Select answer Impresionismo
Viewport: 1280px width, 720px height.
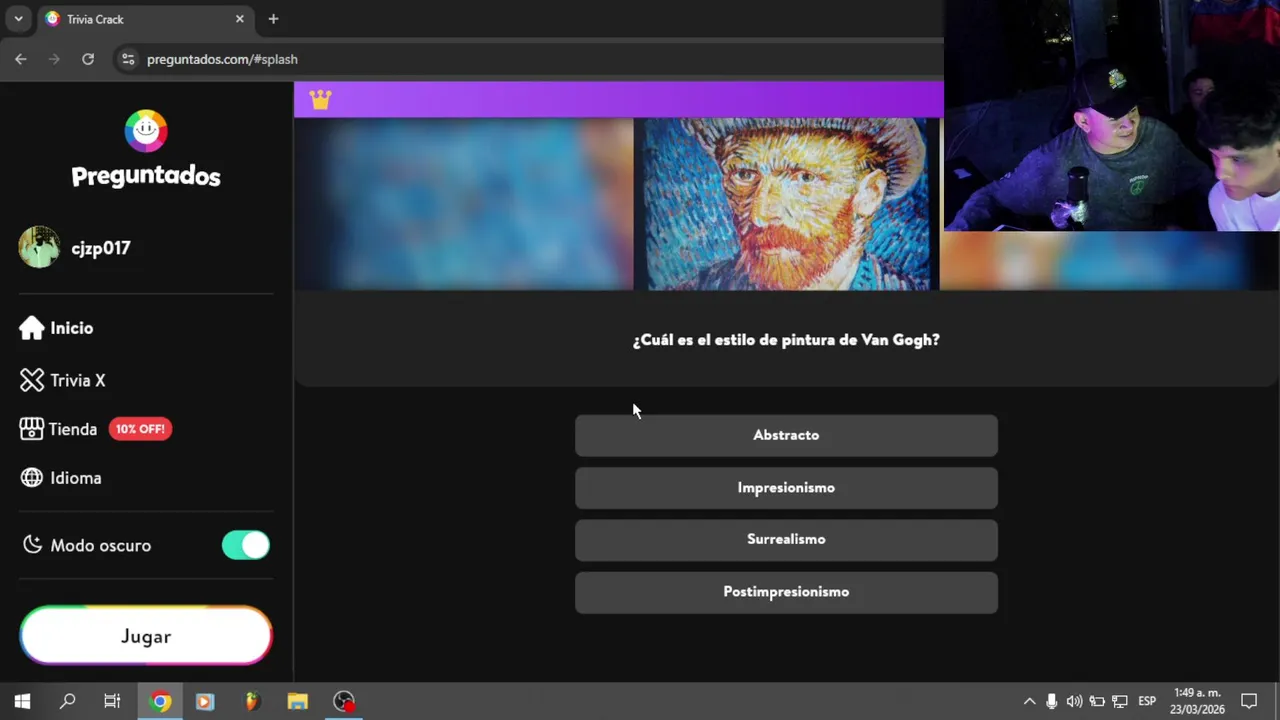pyautogui.click(x=786, y=488)
